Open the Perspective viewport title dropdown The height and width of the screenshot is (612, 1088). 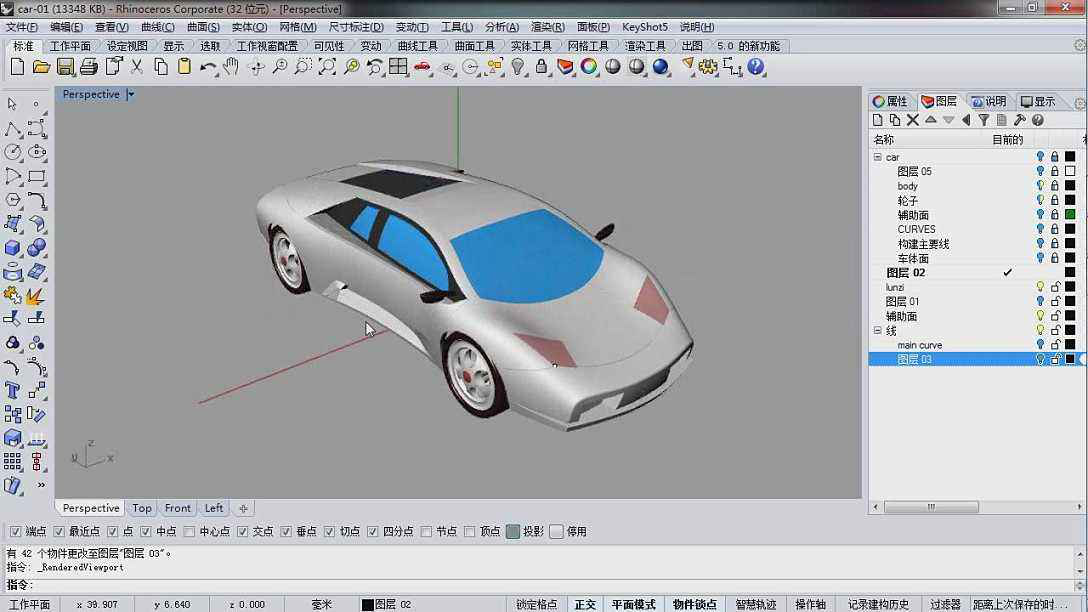130,95
